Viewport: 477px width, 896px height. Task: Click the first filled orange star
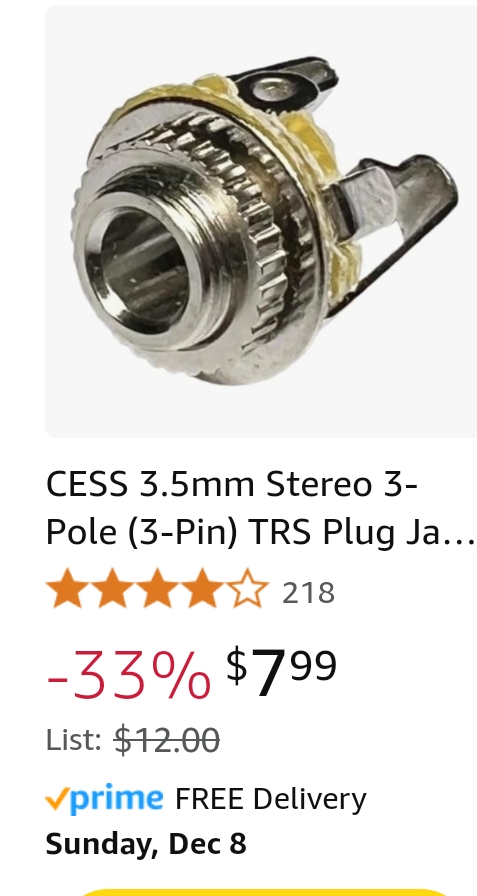67,589
